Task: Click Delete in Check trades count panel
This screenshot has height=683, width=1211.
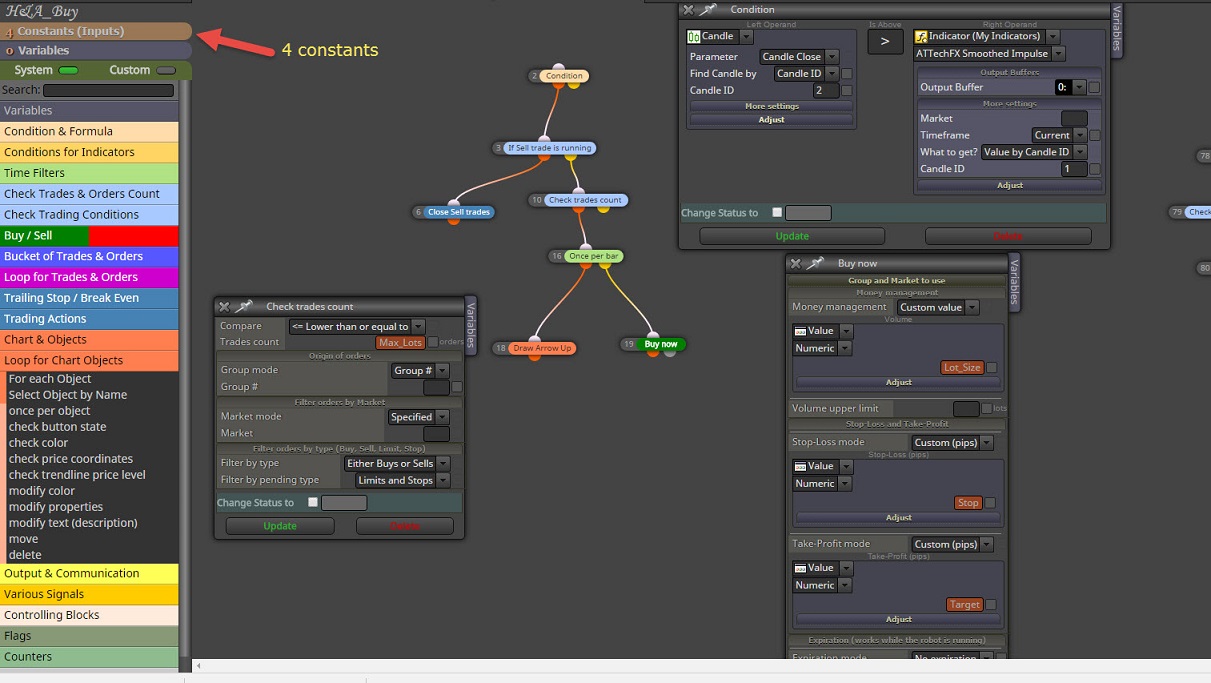Action: 405,526
